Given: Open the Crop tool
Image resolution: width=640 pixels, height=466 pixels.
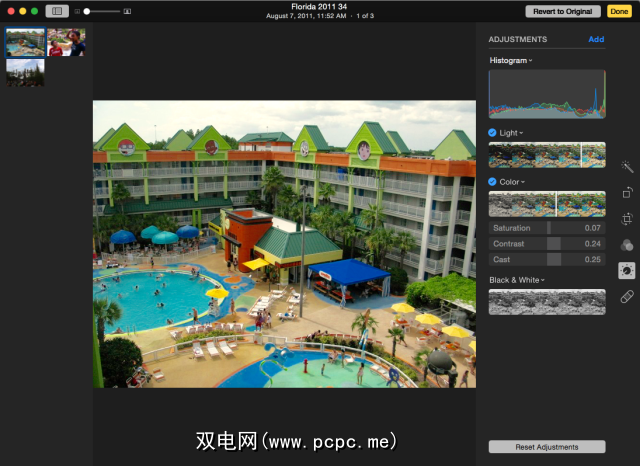Looking at the screenshot, I should pos(627,218).
